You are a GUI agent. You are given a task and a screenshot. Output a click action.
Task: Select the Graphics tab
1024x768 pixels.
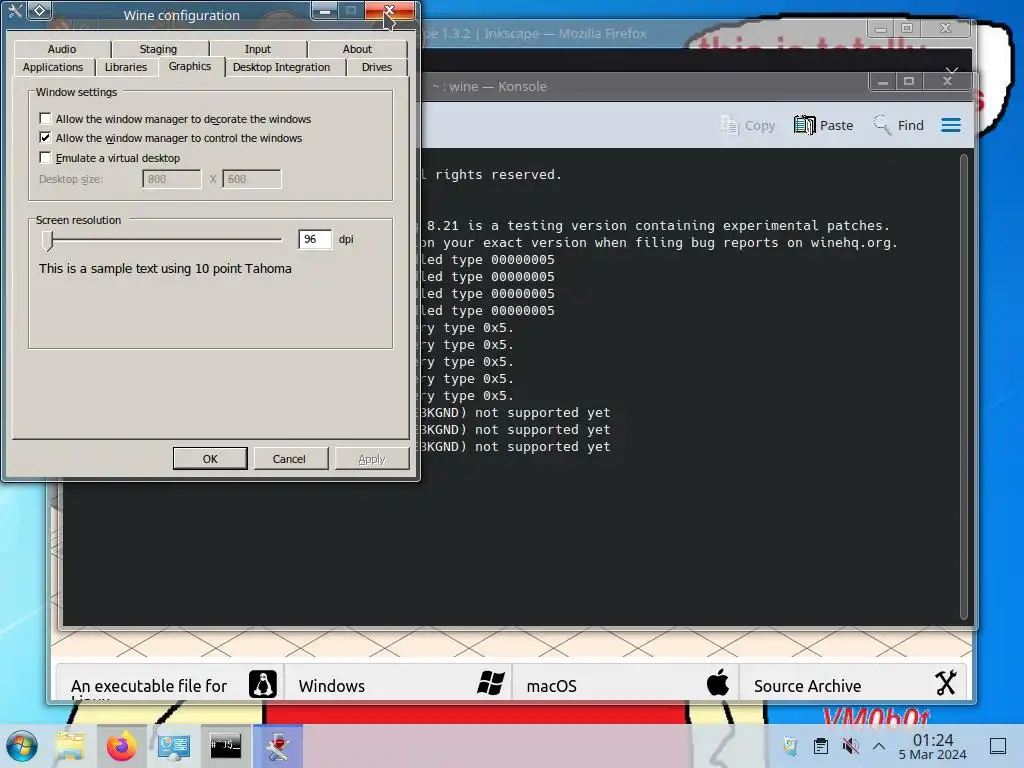pyautogui.click(x=190, y=67)
